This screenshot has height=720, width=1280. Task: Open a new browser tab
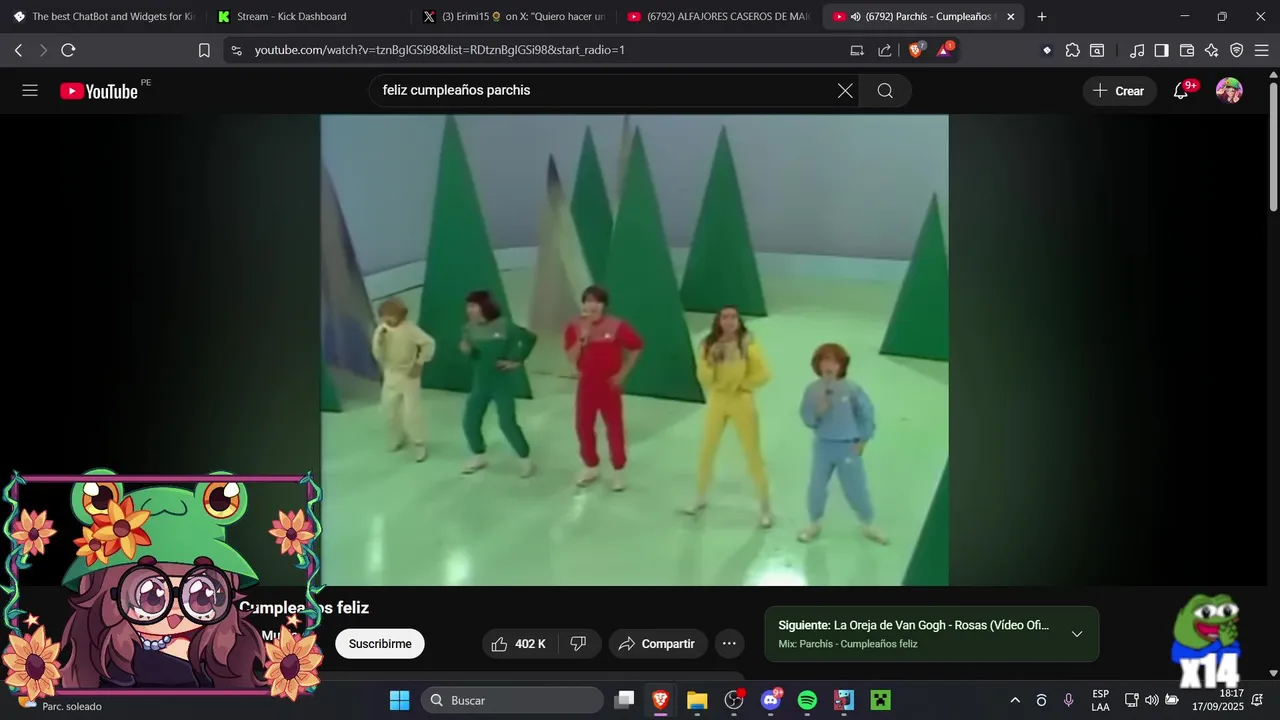[x=1042, y=17]
